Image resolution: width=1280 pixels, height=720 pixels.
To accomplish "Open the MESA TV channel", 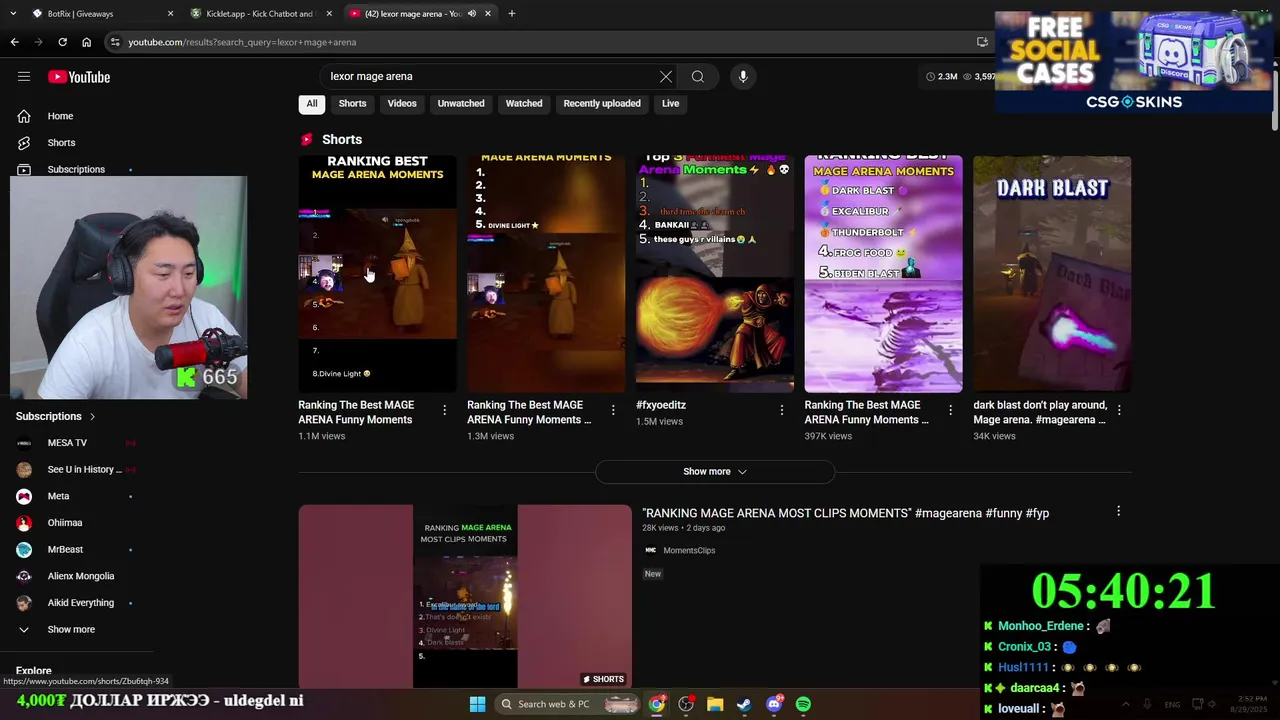I will tap(67, 443).
